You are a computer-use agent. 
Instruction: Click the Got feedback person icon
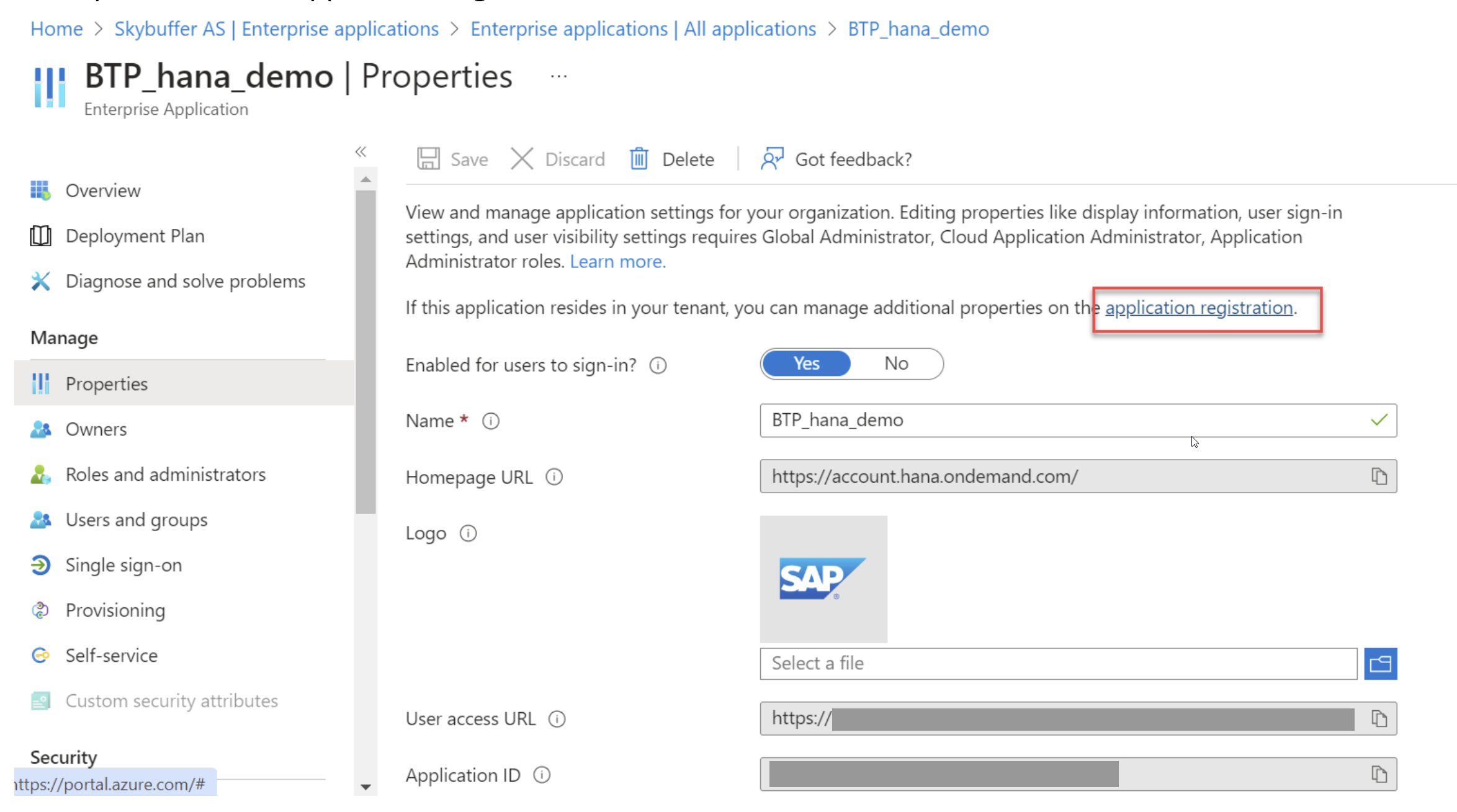tap(772, 159)
